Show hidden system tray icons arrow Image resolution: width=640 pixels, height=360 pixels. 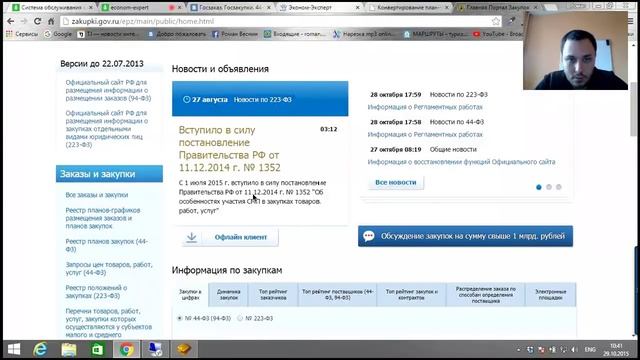coord(518,350)
